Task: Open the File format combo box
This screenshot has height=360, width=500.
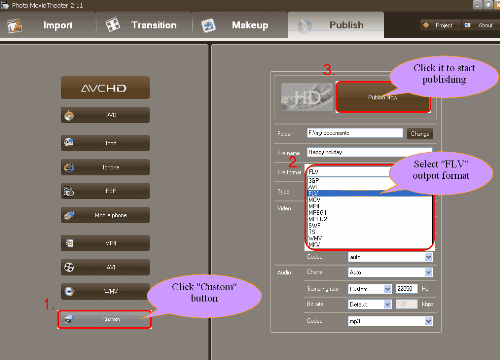Action: click(x=348, y=172)
